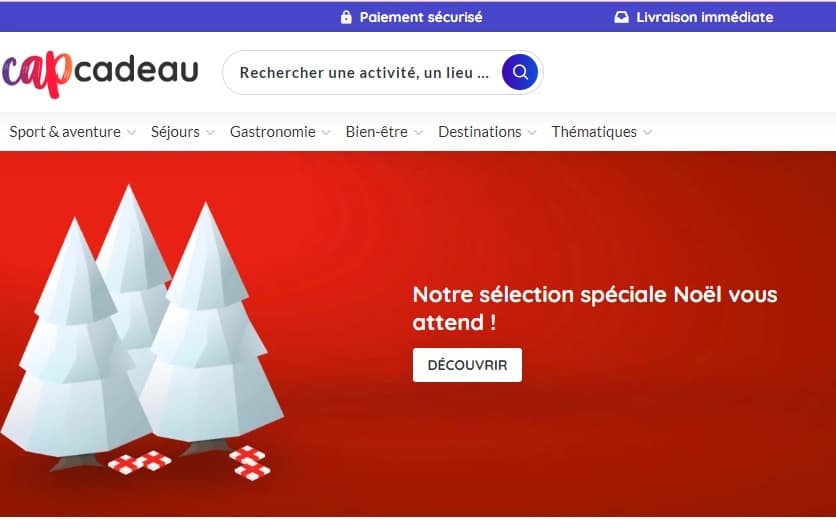Click the DÉCOUVRIR button
Image resolution: width=836 pixels, height=520 pixels.
(x=467, y=365)
